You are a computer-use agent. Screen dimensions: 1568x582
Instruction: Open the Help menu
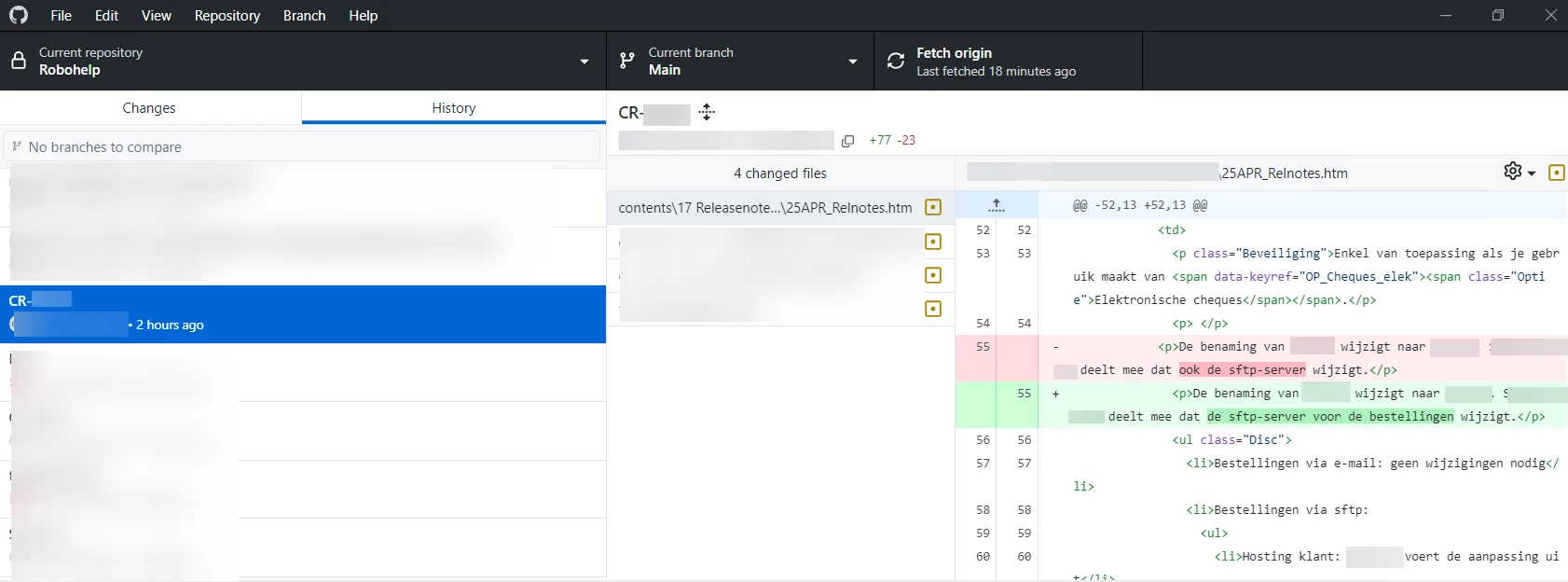coord(363,16)
